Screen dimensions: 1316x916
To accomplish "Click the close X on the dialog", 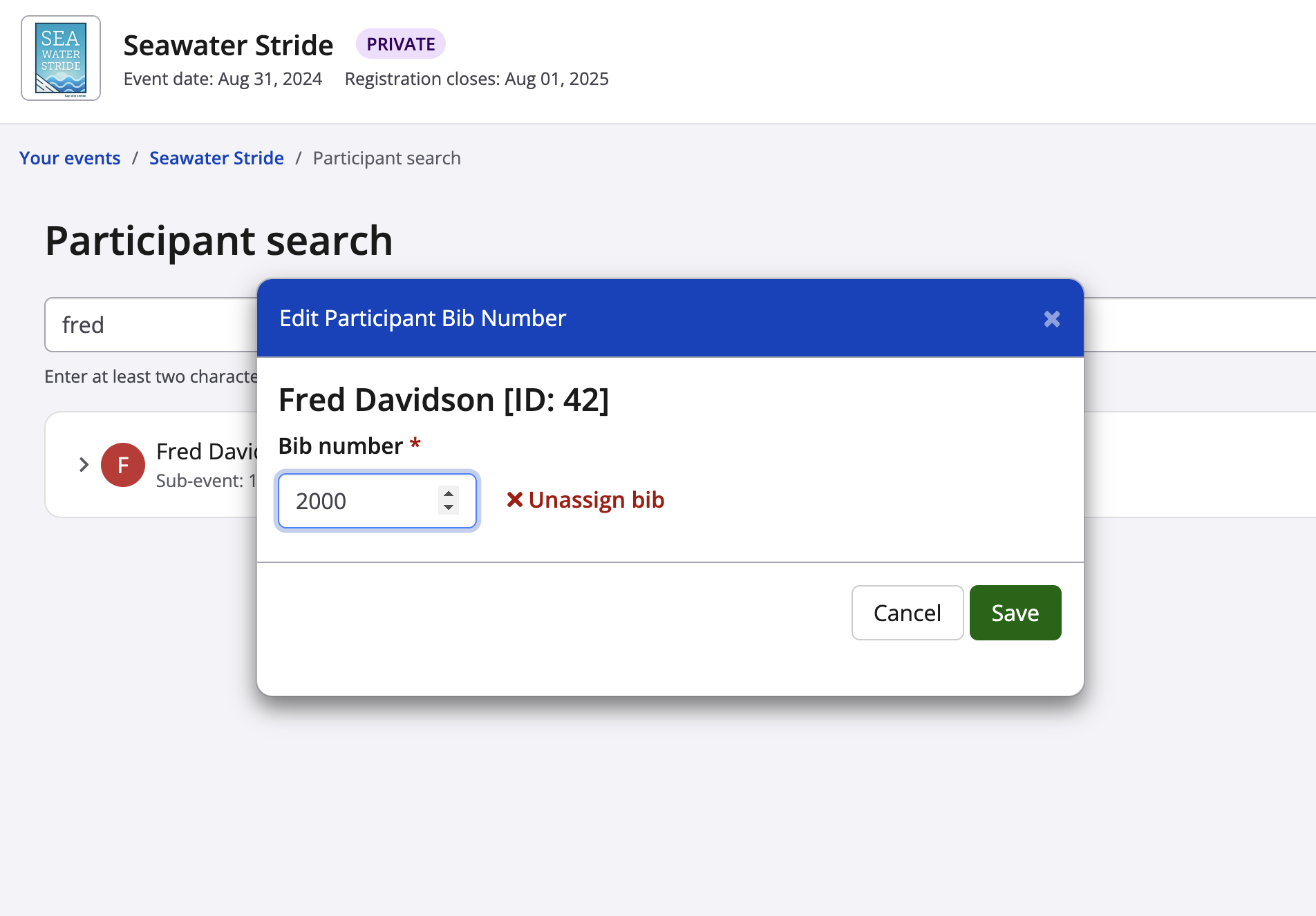I will [1052, 318].
